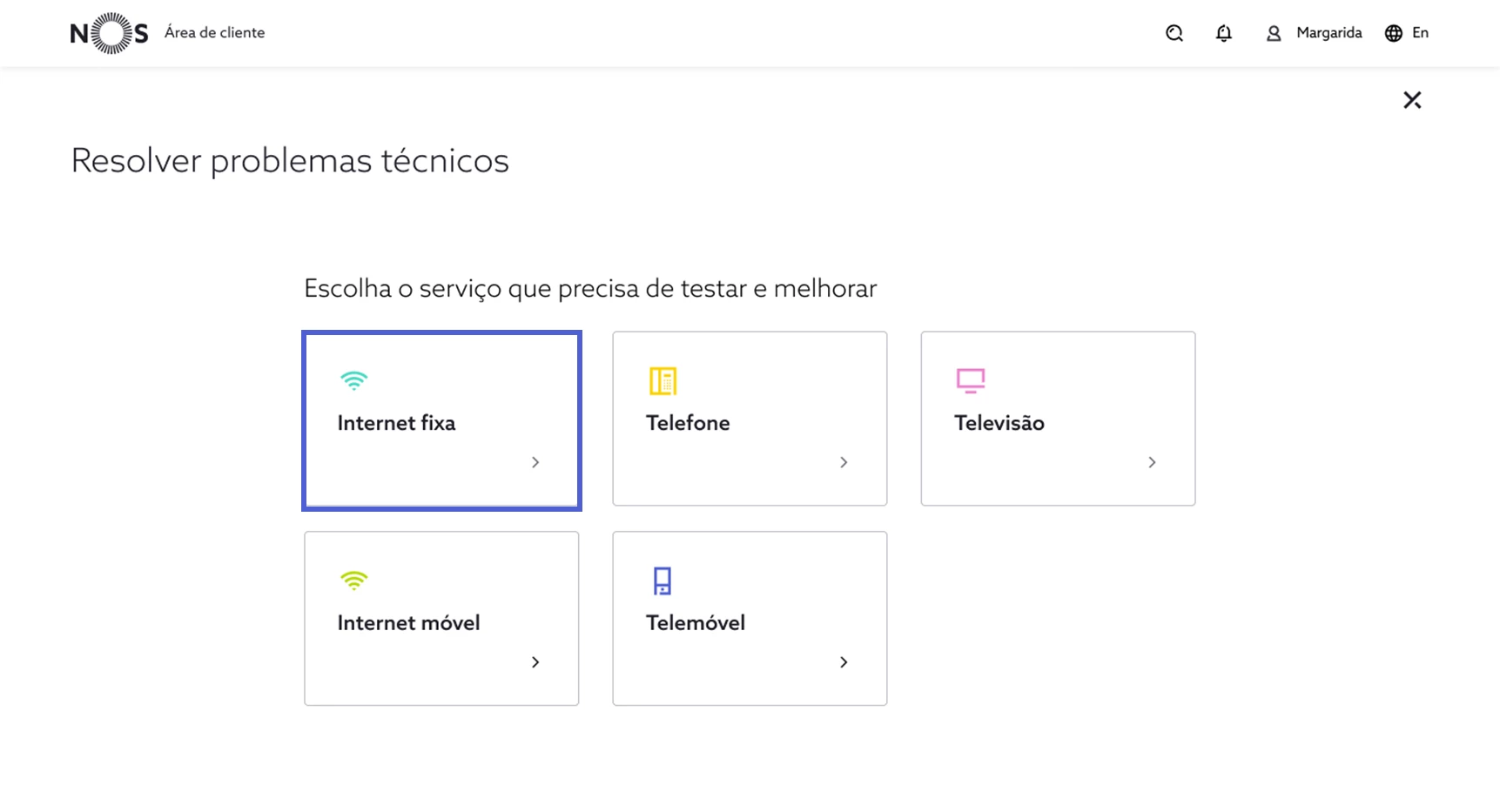This screenshot has width=1500, height=812.
Task: Expand the Televisão card chevron
Action: click(x=1152, y=462)
